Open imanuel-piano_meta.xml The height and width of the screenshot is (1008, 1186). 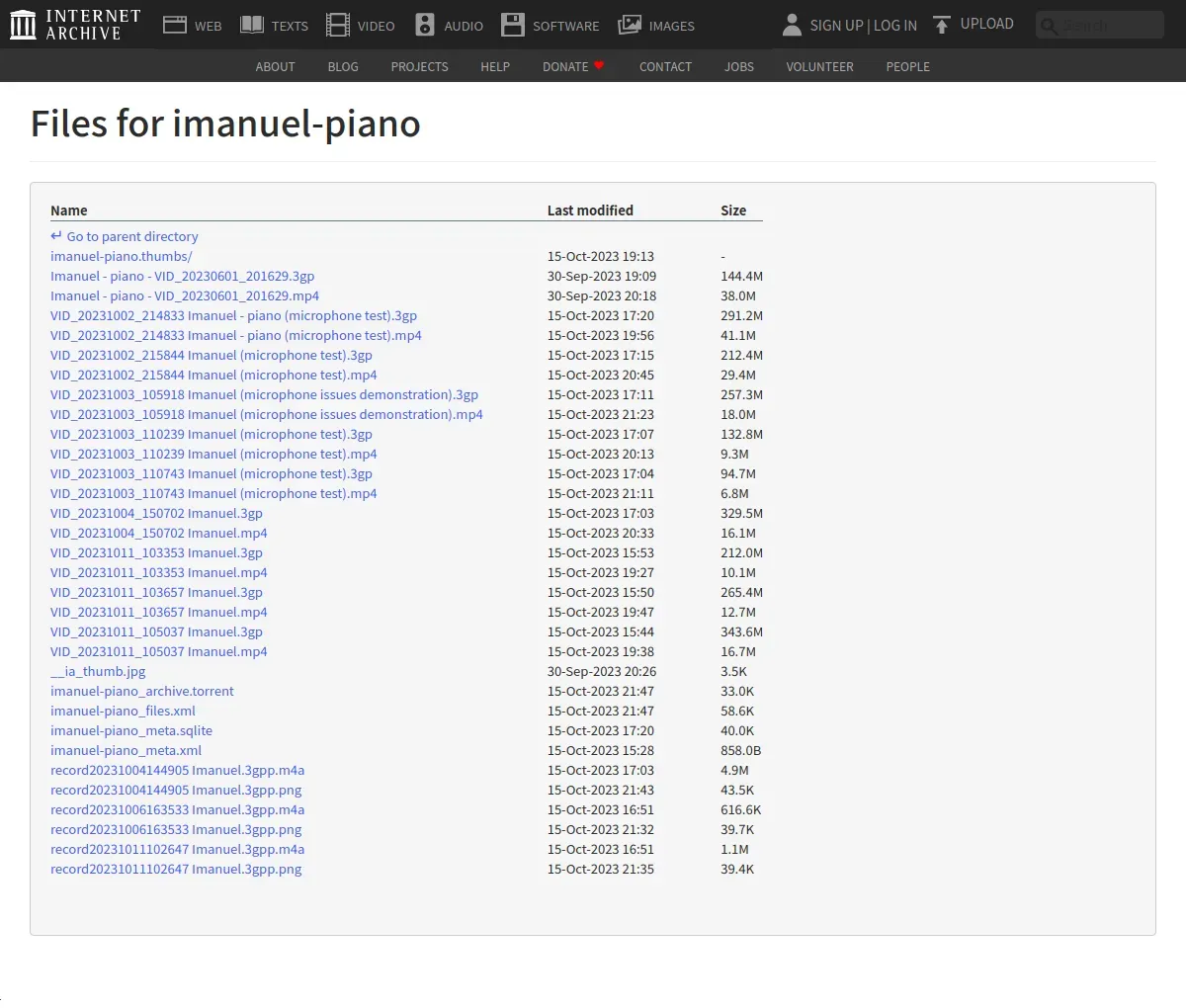point(126,750)
